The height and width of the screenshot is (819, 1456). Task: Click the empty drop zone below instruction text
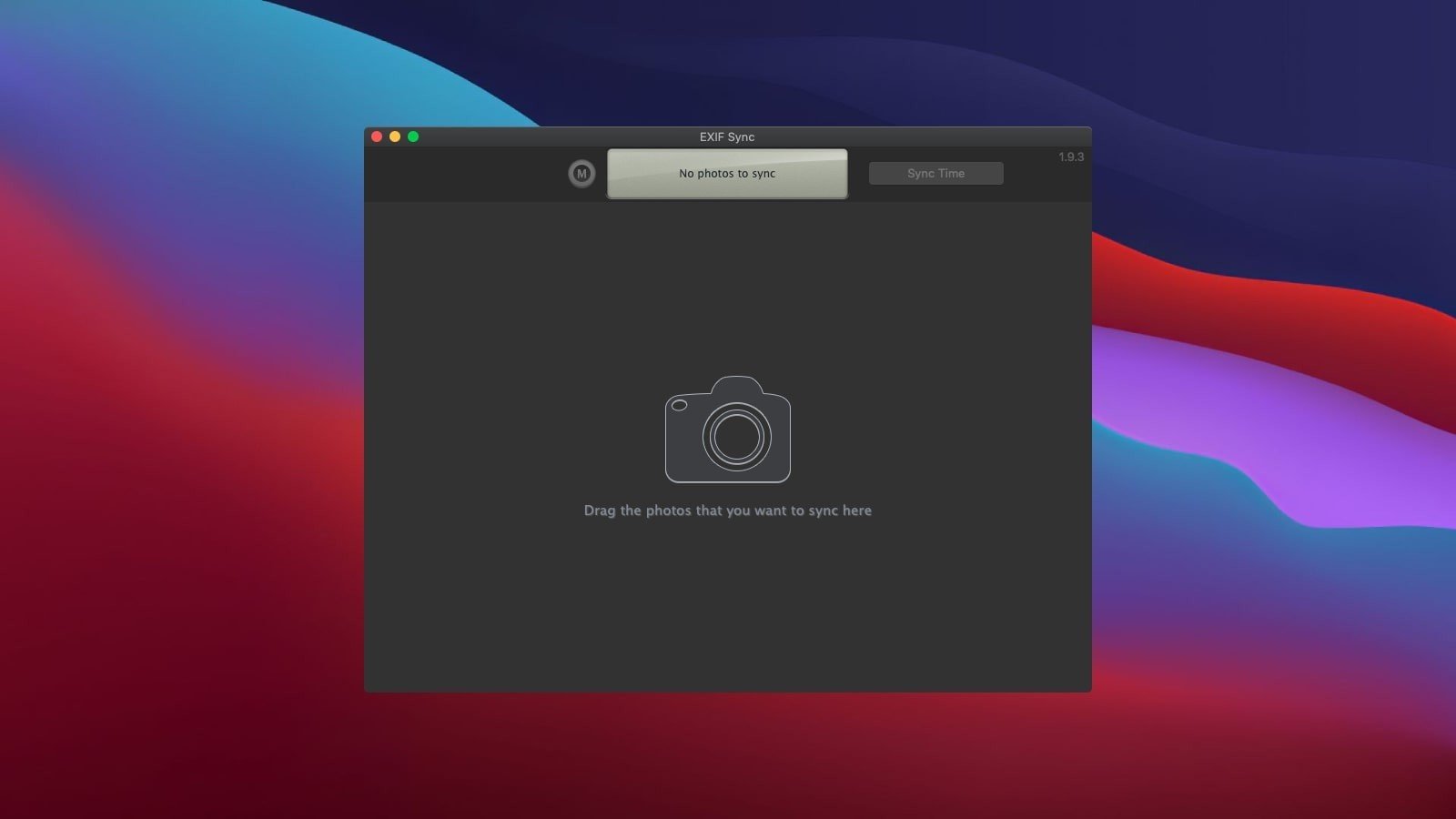click(728, 610)
